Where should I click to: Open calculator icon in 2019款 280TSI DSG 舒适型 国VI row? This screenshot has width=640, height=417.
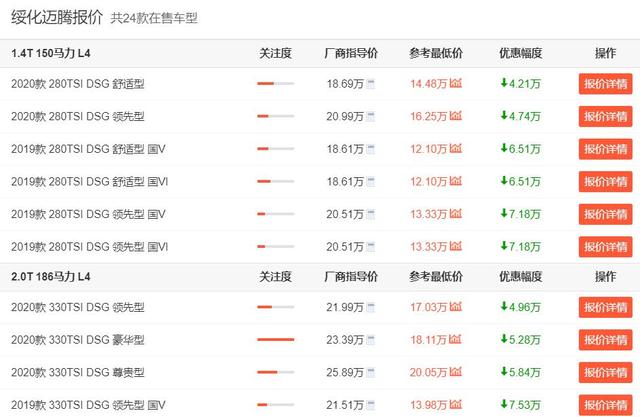click(371, 182)
